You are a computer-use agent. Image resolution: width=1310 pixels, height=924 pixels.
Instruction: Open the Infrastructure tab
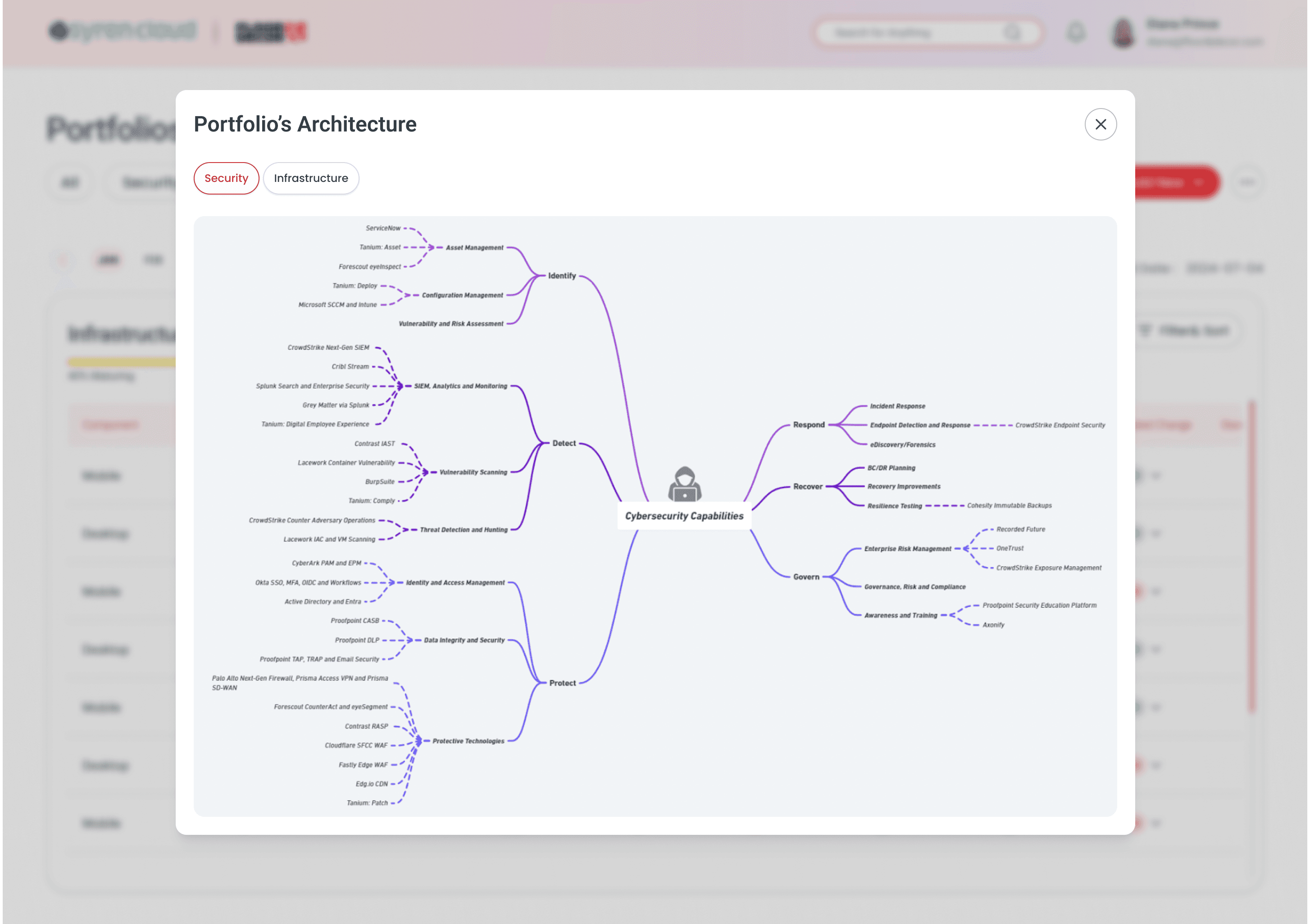310,178
